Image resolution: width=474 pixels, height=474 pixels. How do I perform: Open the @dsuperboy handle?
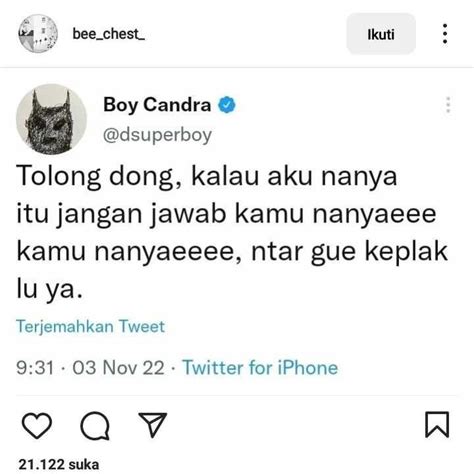coord(157,135)
